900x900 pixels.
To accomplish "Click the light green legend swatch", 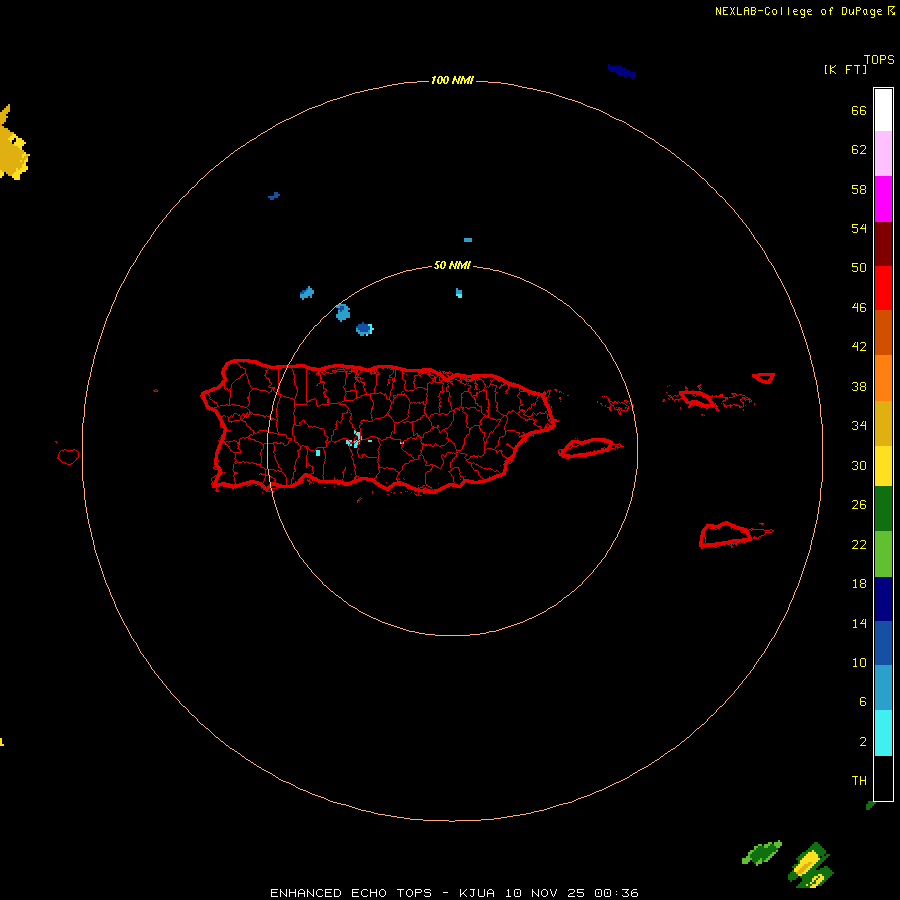I will tap(883, 554).
